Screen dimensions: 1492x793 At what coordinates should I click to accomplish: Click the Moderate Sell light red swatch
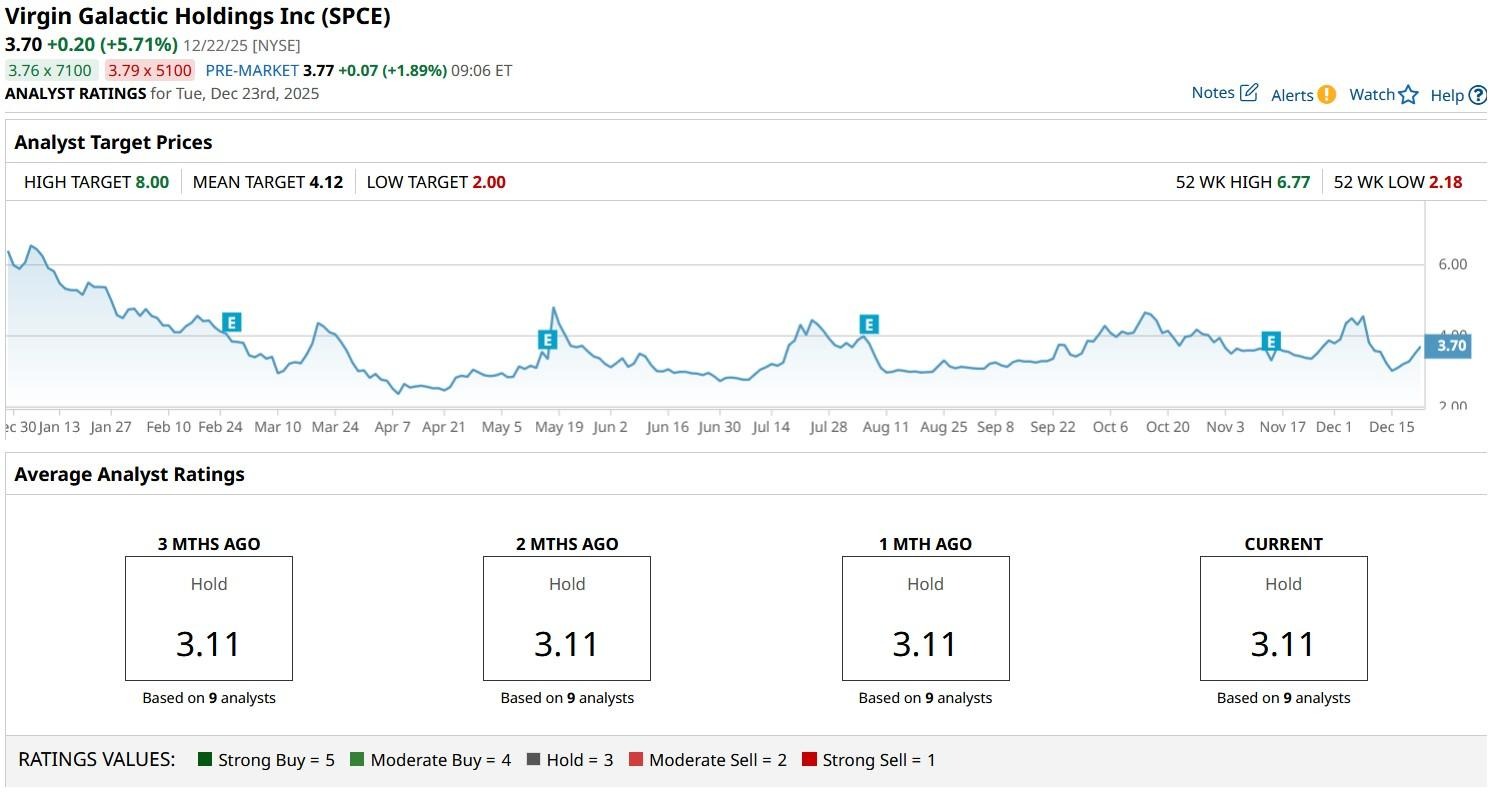tap(636, 760)
